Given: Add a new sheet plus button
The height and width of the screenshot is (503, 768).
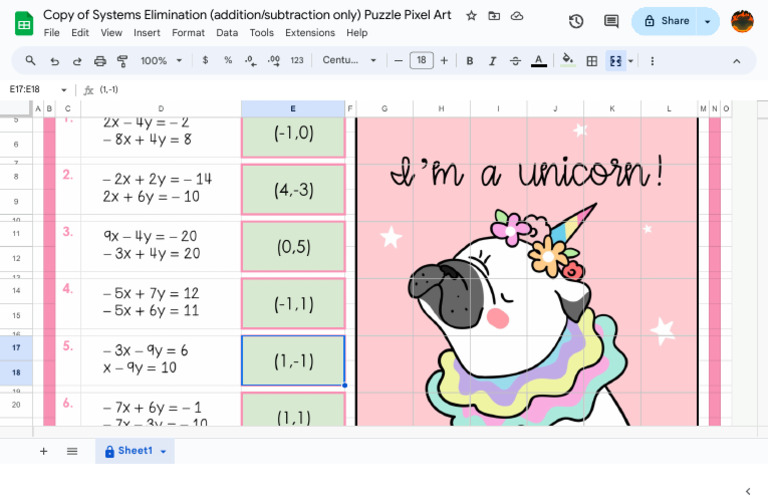Looking at the screenshot, I should (44, 451).
